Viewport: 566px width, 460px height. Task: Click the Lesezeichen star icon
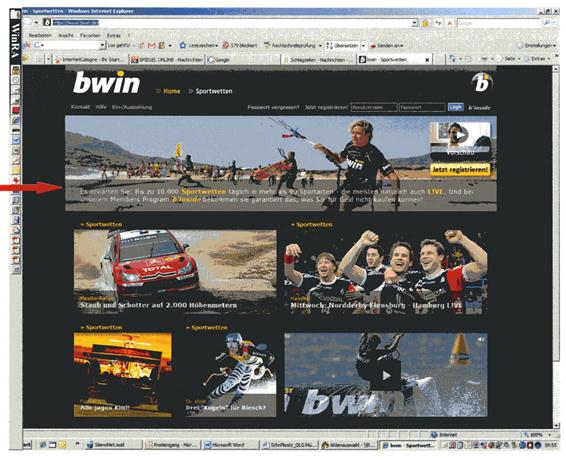(183, 45)
